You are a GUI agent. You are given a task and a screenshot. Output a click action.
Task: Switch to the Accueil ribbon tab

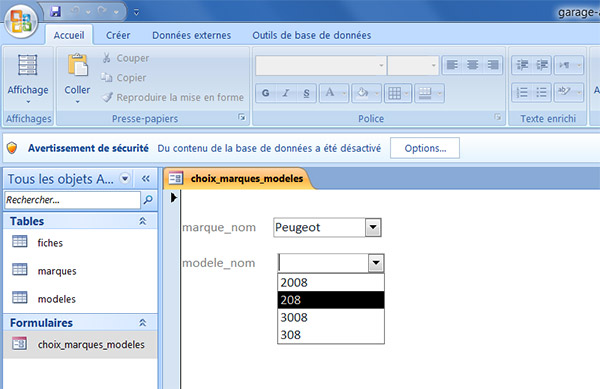[69, 35]
